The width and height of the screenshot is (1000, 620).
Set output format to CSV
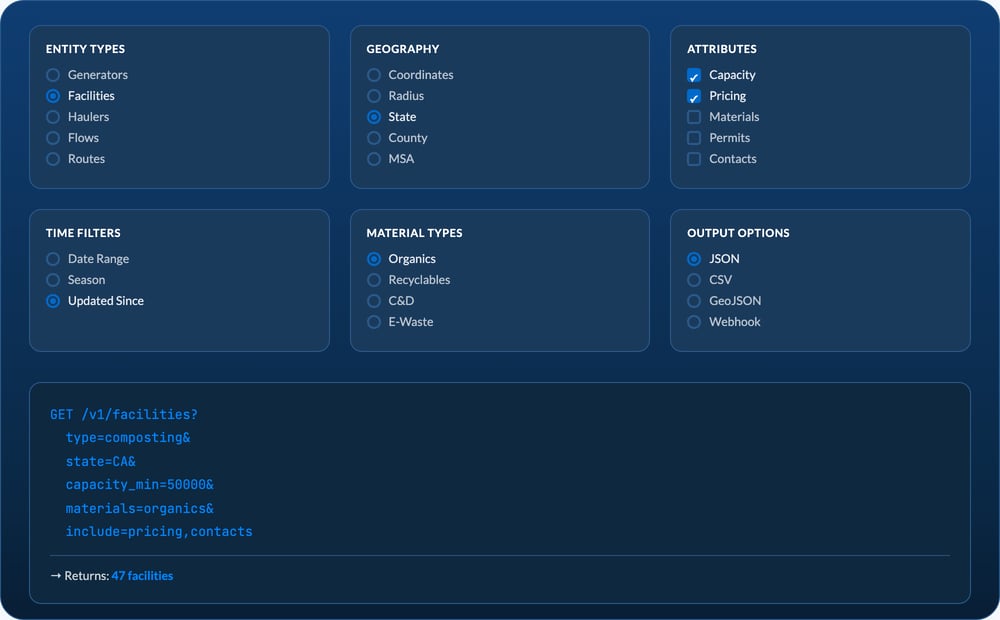click(x=694, y=280)
